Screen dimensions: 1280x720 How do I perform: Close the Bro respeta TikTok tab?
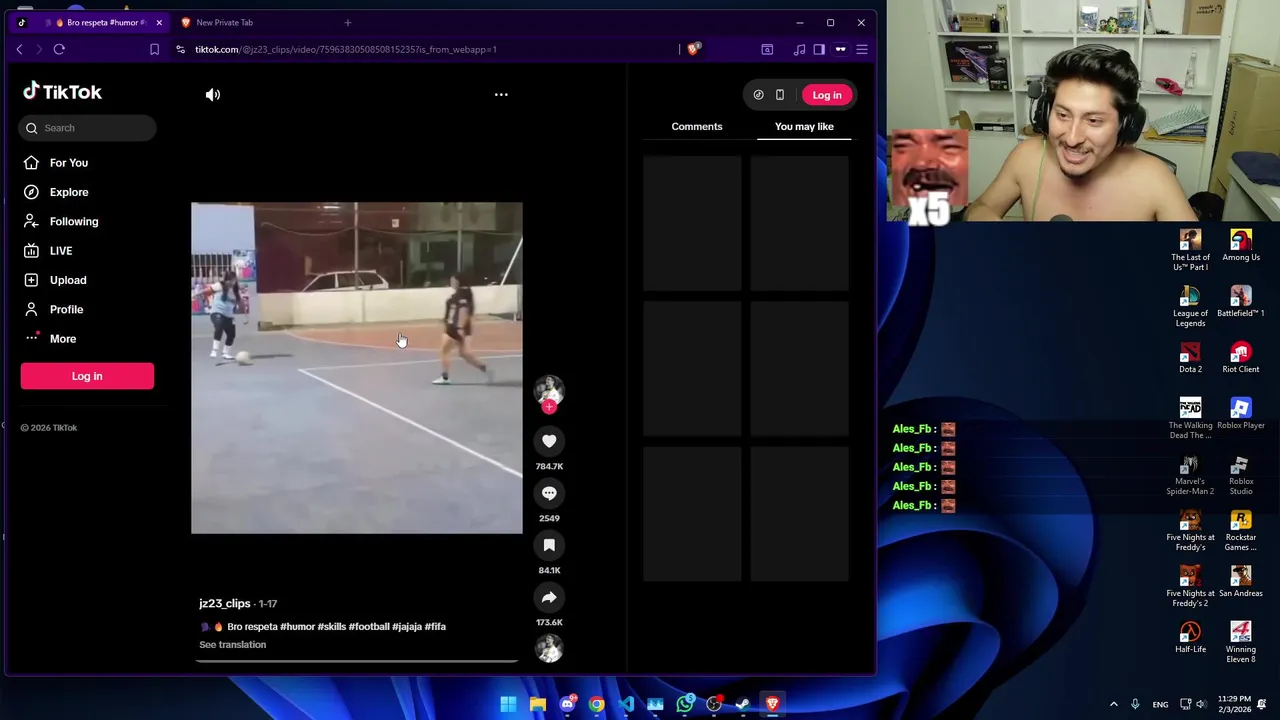[158, 22]
